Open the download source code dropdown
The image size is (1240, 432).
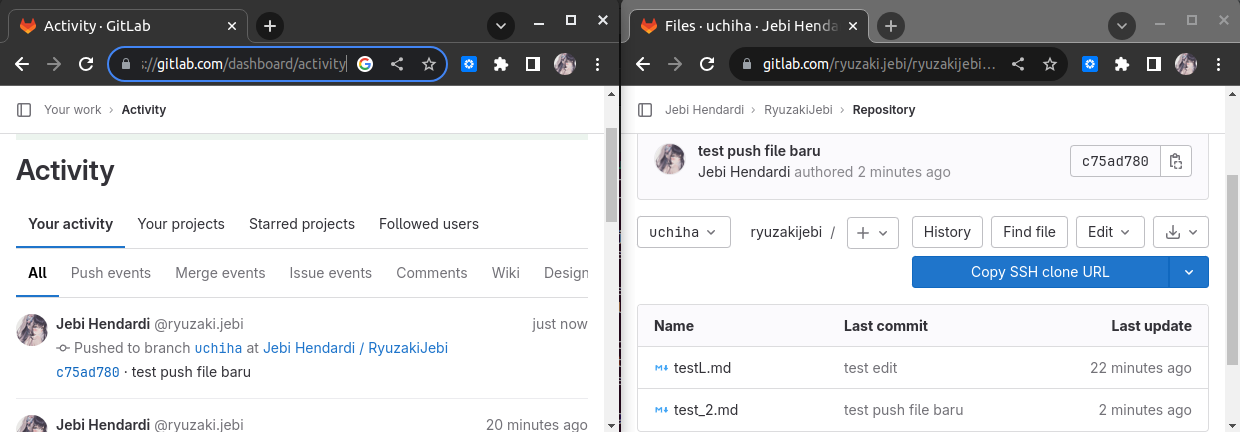tap(1181, 232)
